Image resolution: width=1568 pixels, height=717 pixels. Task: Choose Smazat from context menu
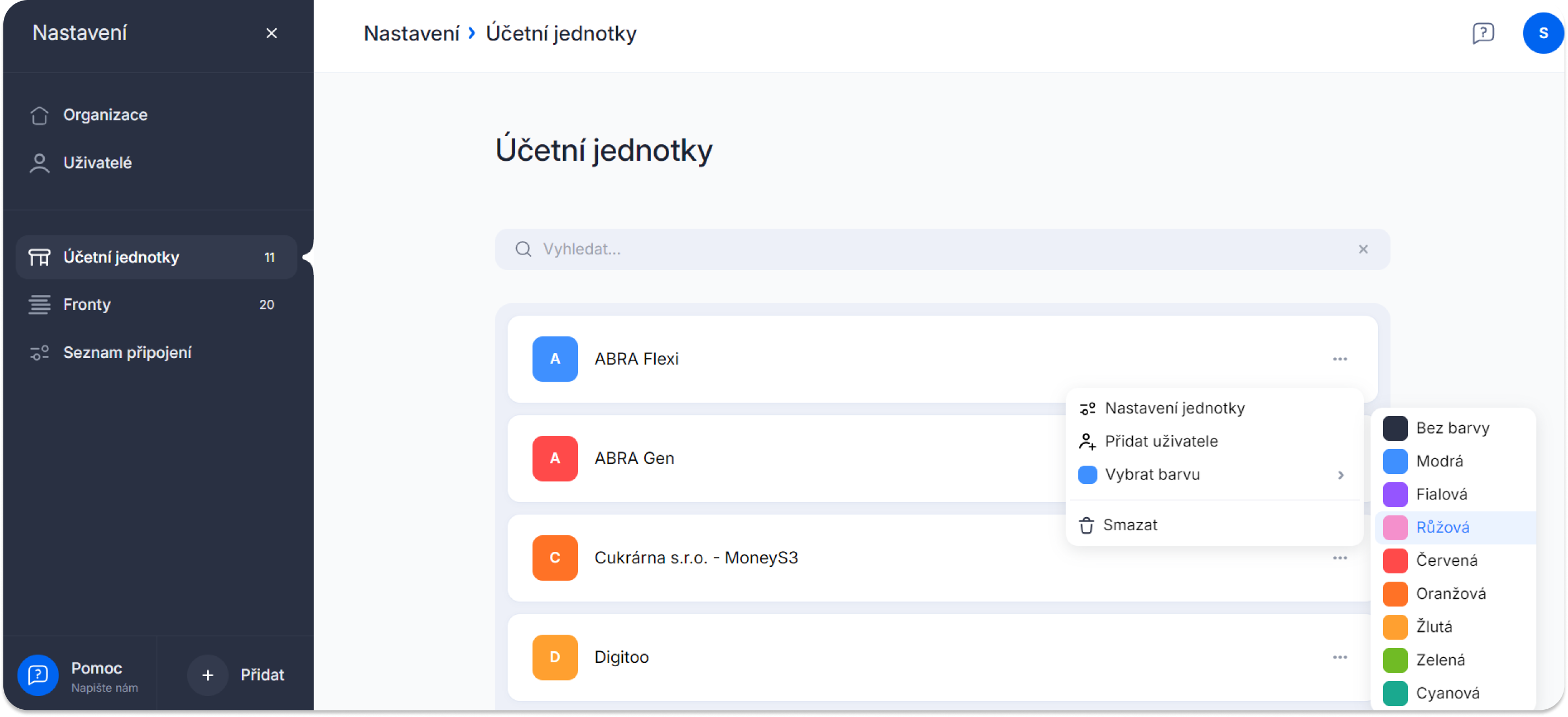click(x=1214, y=525)
